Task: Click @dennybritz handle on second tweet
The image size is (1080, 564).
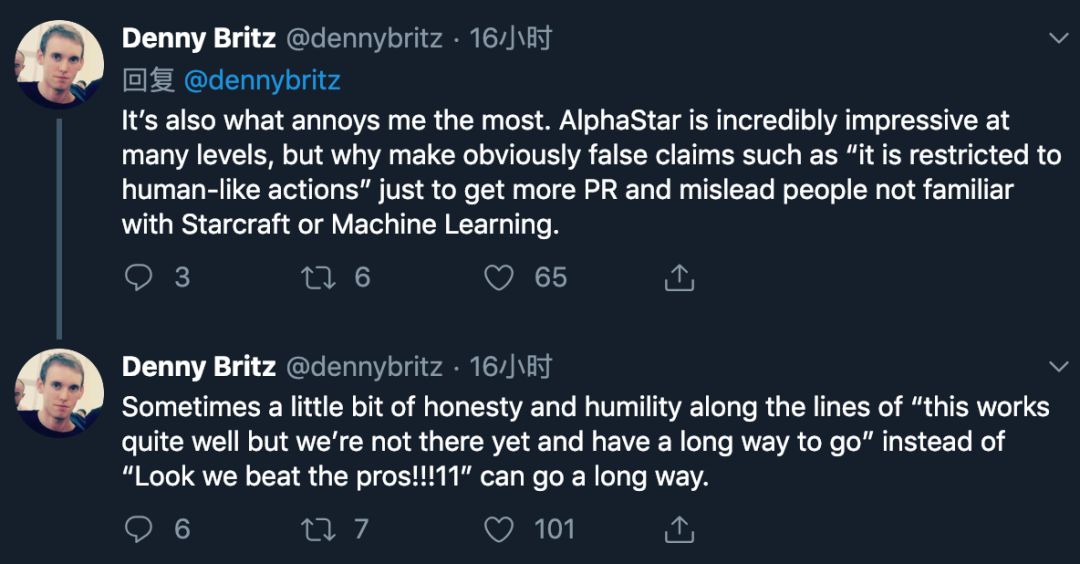Action: pos(364,367)
